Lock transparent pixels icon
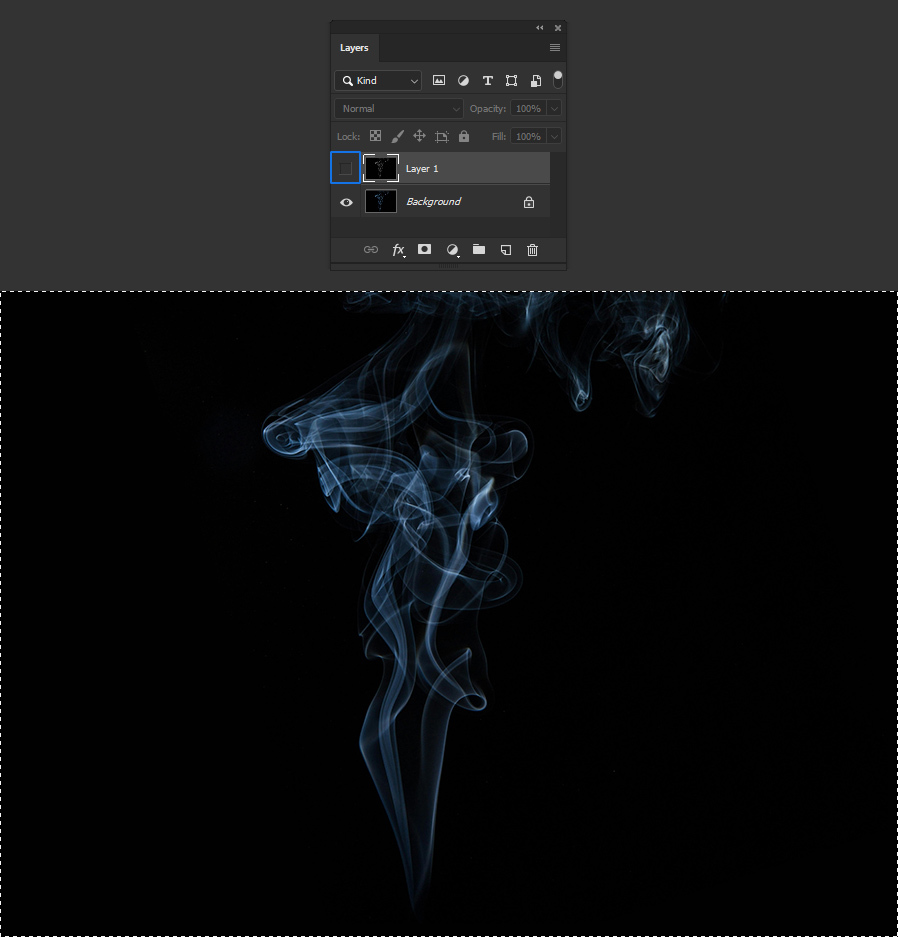898x937 pixels. tap(375, 136)
